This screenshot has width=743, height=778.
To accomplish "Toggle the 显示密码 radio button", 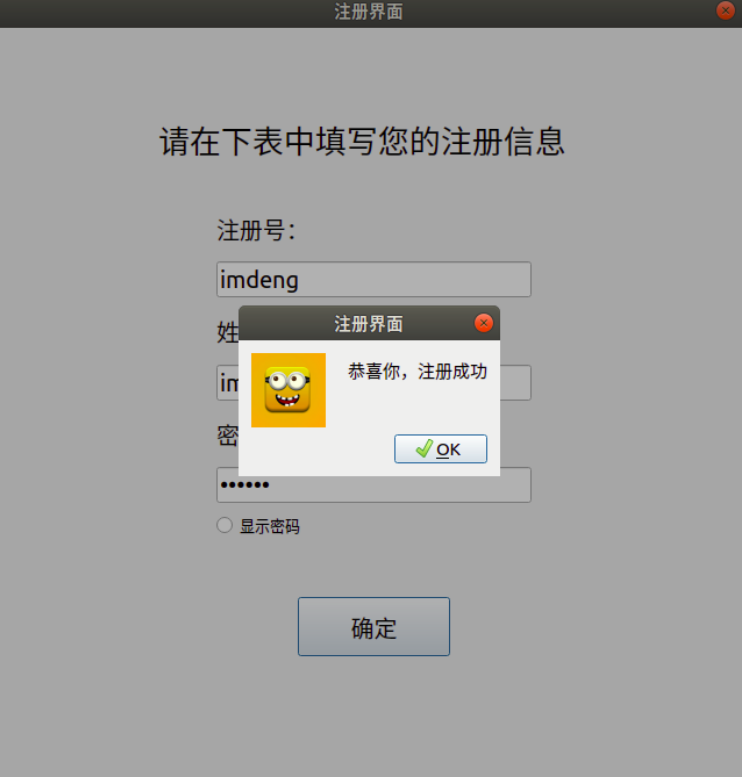I will tap(224, 525).
